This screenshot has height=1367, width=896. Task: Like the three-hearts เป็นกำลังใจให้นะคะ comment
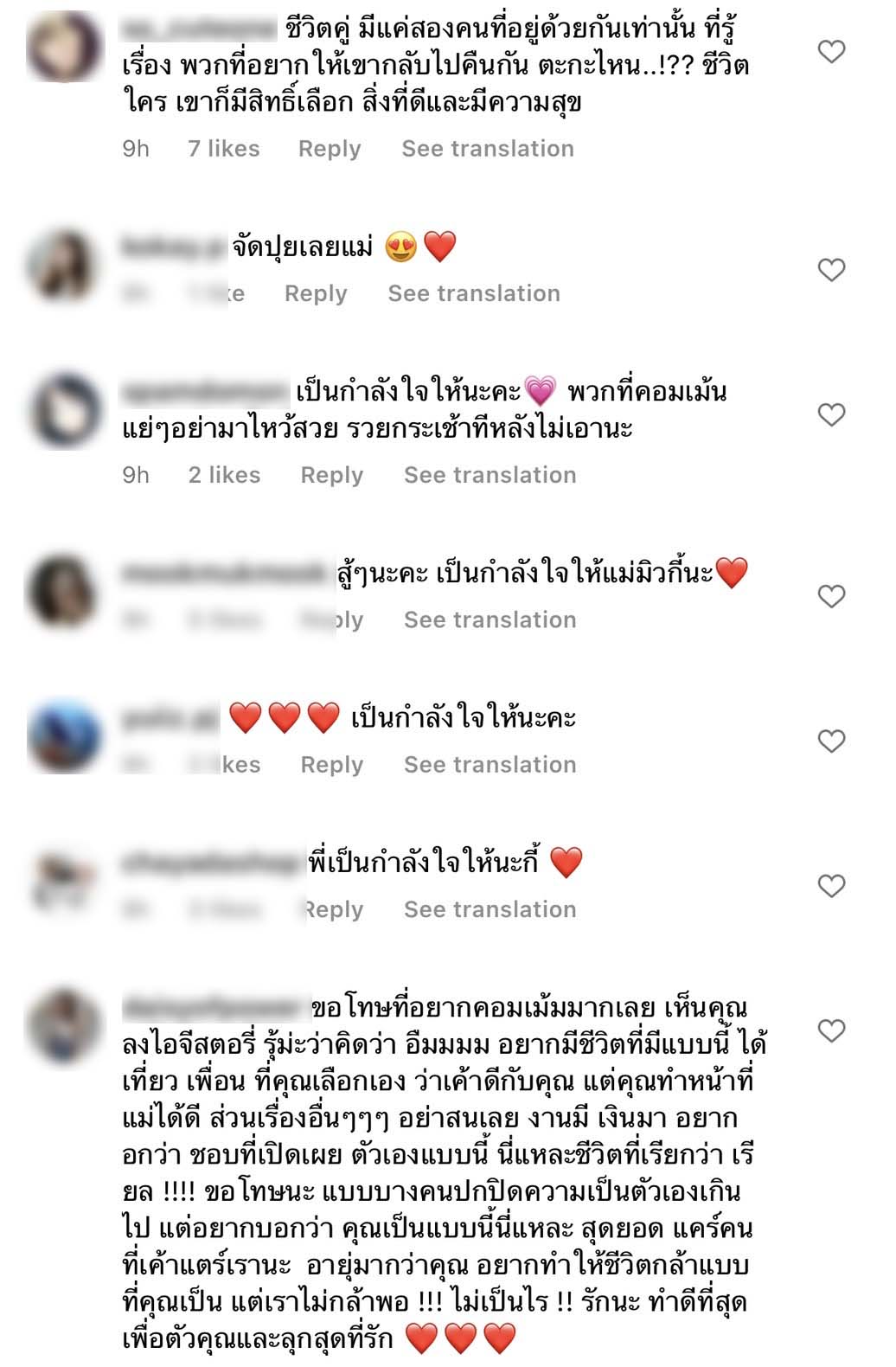[831, 741]
